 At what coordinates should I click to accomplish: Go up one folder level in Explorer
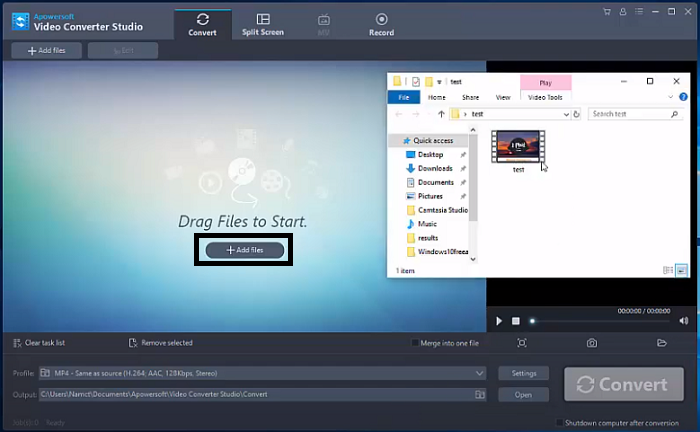pos(441,114)
